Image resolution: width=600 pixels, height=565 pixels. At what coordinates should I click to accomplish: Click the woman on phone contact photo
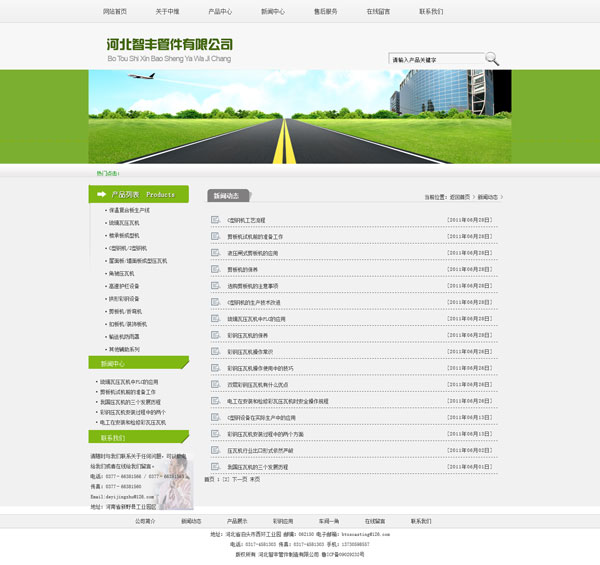(x=176, y=483)
